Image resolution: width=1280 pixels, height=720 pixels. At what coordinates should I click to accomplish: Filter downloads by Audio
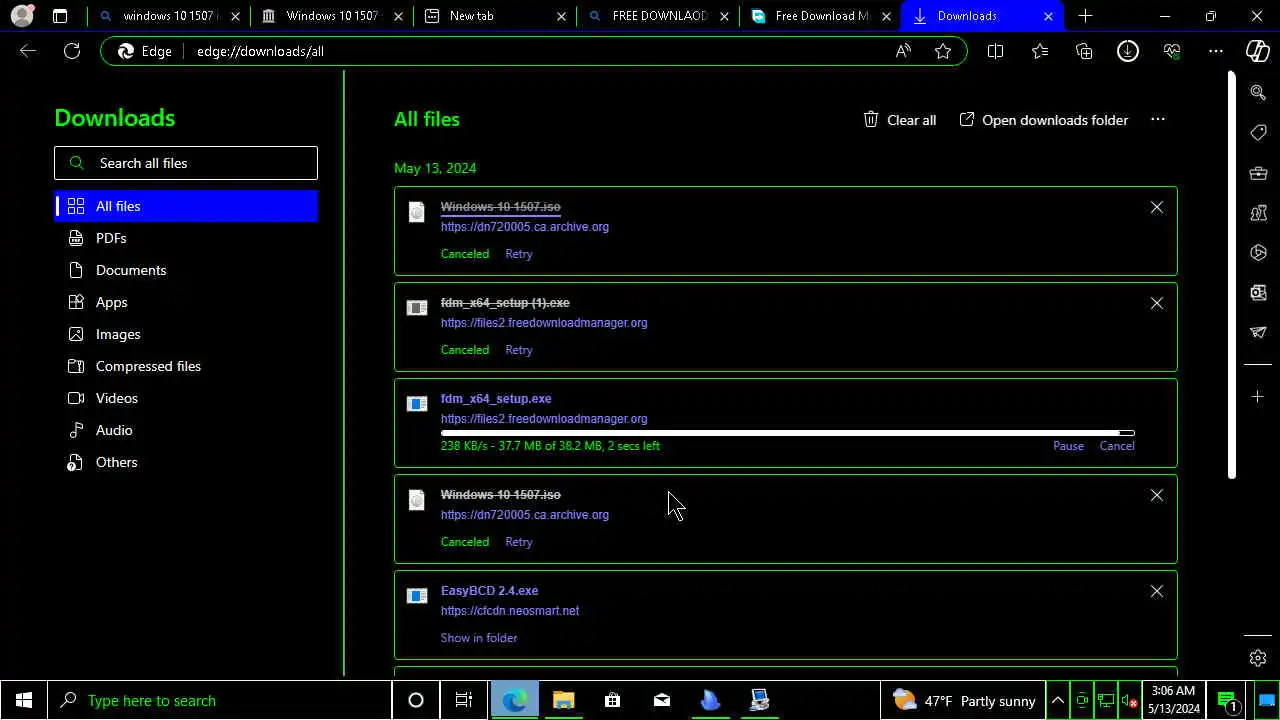pyautogui.click(x=186, y=430)
